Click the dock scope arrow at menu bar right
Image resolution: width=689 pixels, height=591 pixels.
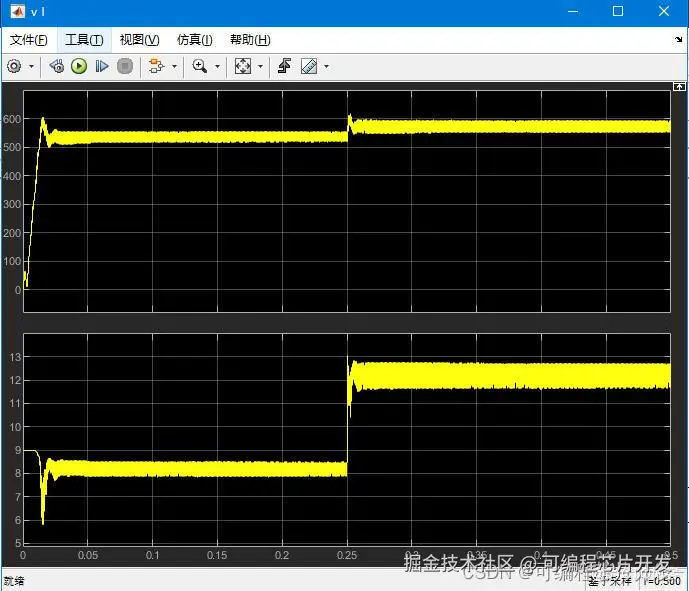pos(678,40)
